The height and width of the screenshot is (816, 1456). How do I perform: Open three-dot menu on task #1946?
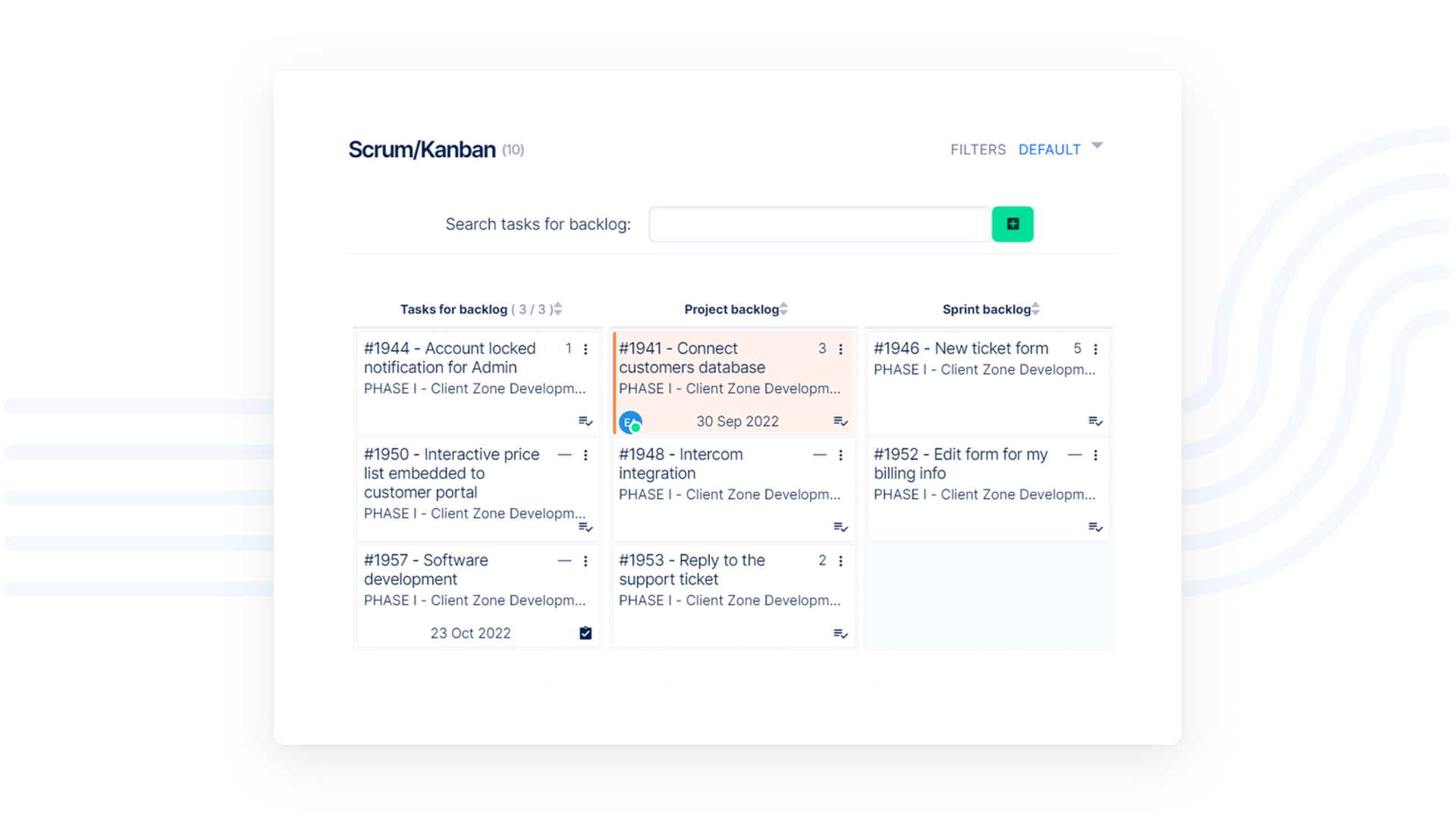pos(1095,349)
